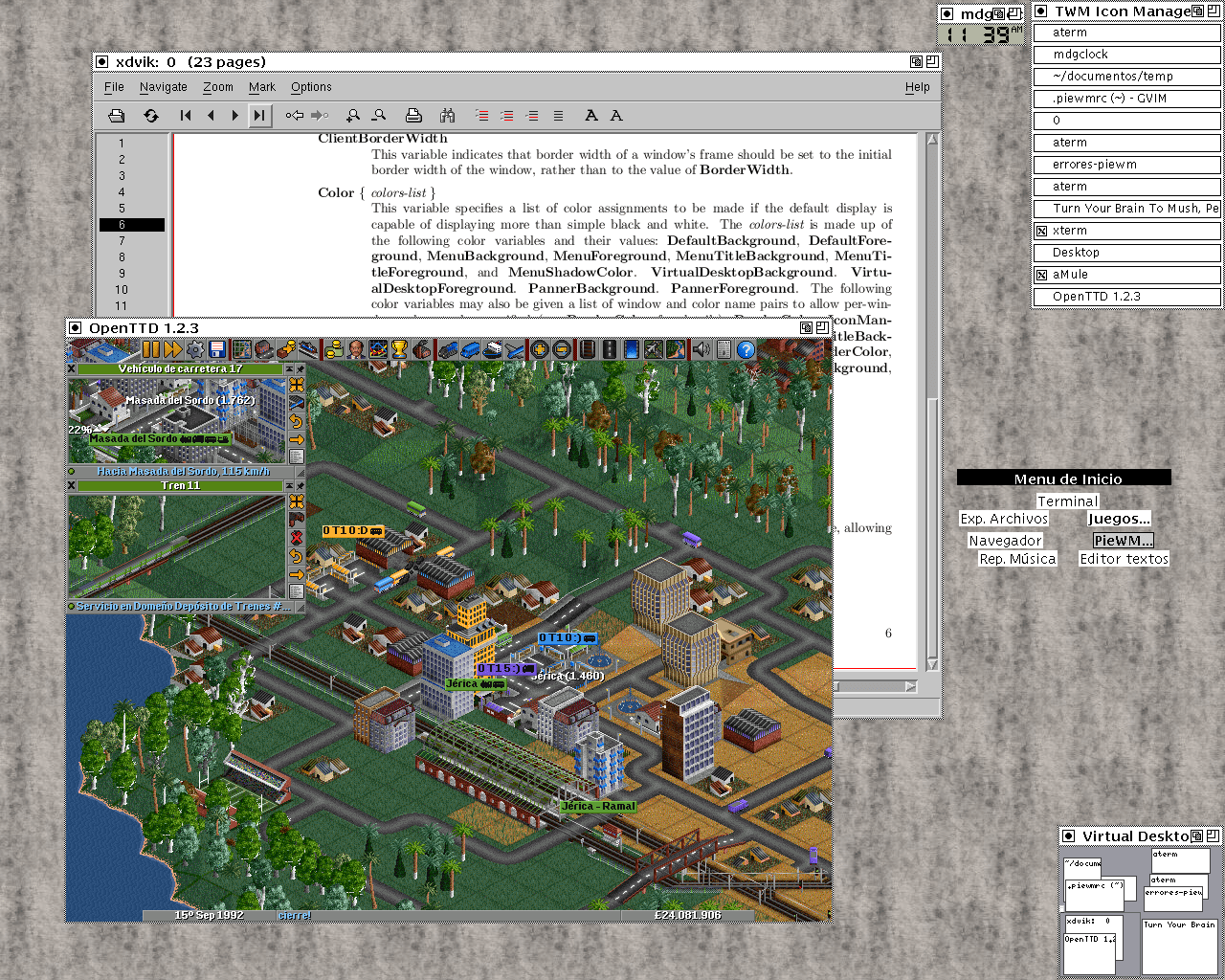Expand the 'PieWM...' submenu
Screen dimensions: 1225x980
[x=1124, y=541]
